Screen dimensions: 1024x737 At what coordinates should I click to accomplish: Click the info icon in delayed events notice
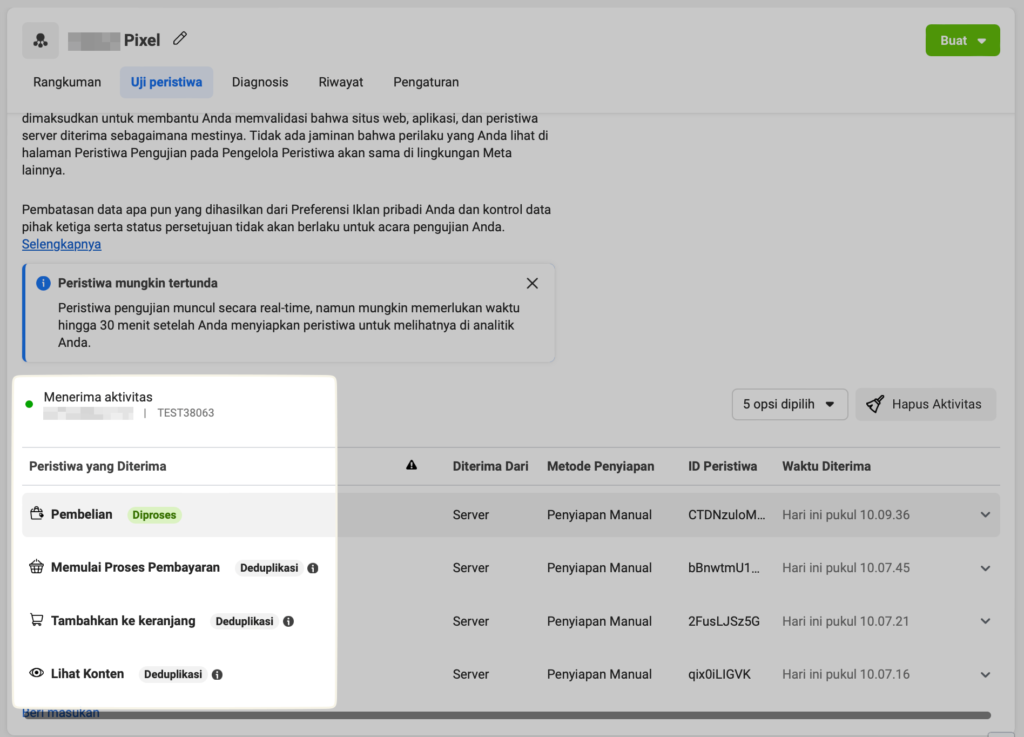click(43, 283)
